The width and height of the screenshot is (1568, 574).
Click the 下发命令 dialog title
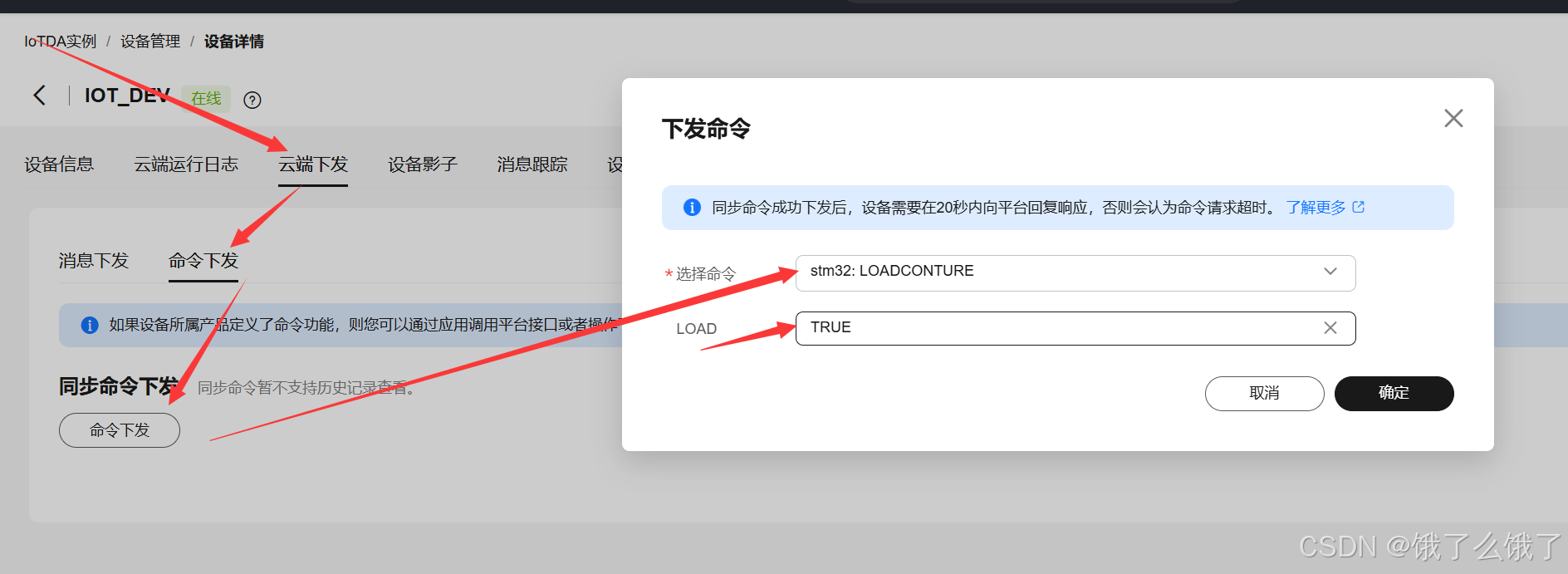(x=706, y=129)
